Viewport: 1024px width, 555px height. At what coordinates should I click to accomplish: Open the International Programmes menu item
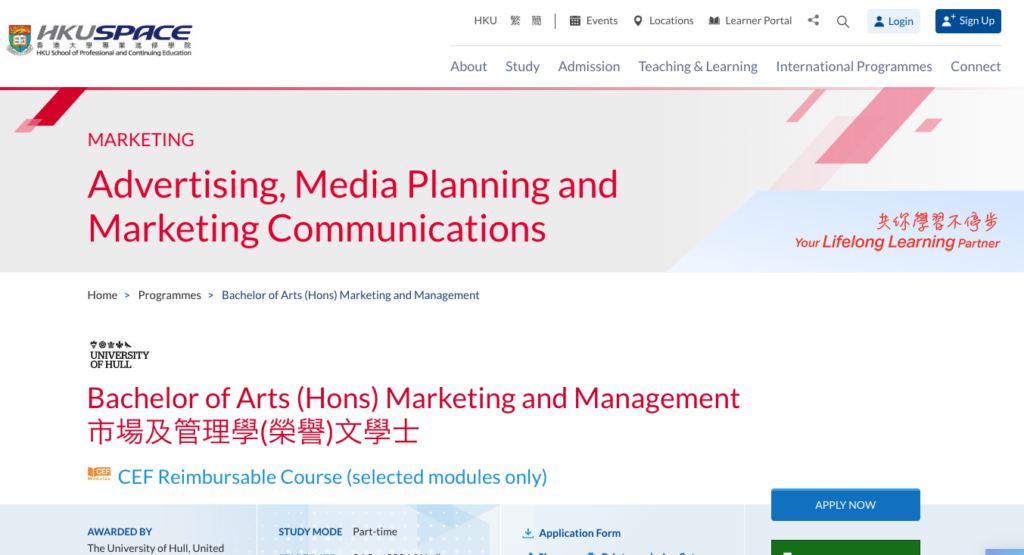coord(854,66)
